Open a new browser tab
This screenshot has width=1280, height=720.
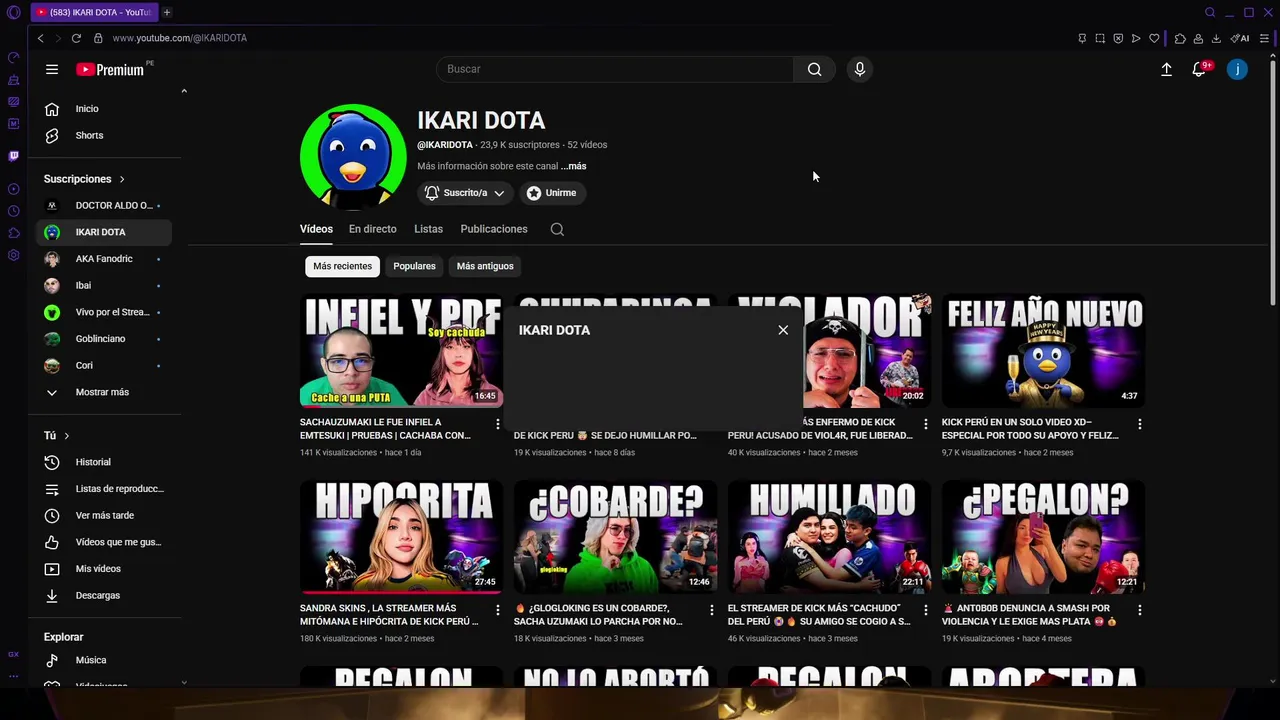167,12
